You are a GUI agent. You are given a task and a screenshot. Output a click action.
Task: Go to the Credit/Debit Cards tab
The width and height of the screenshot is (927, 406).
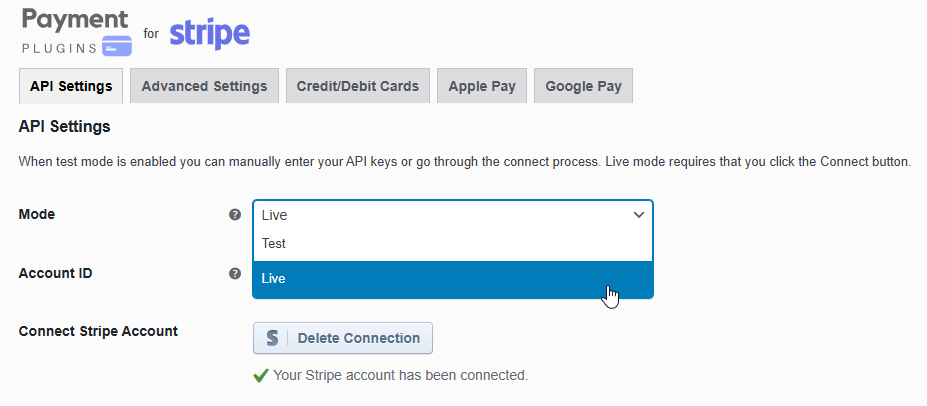coord(357,86)
